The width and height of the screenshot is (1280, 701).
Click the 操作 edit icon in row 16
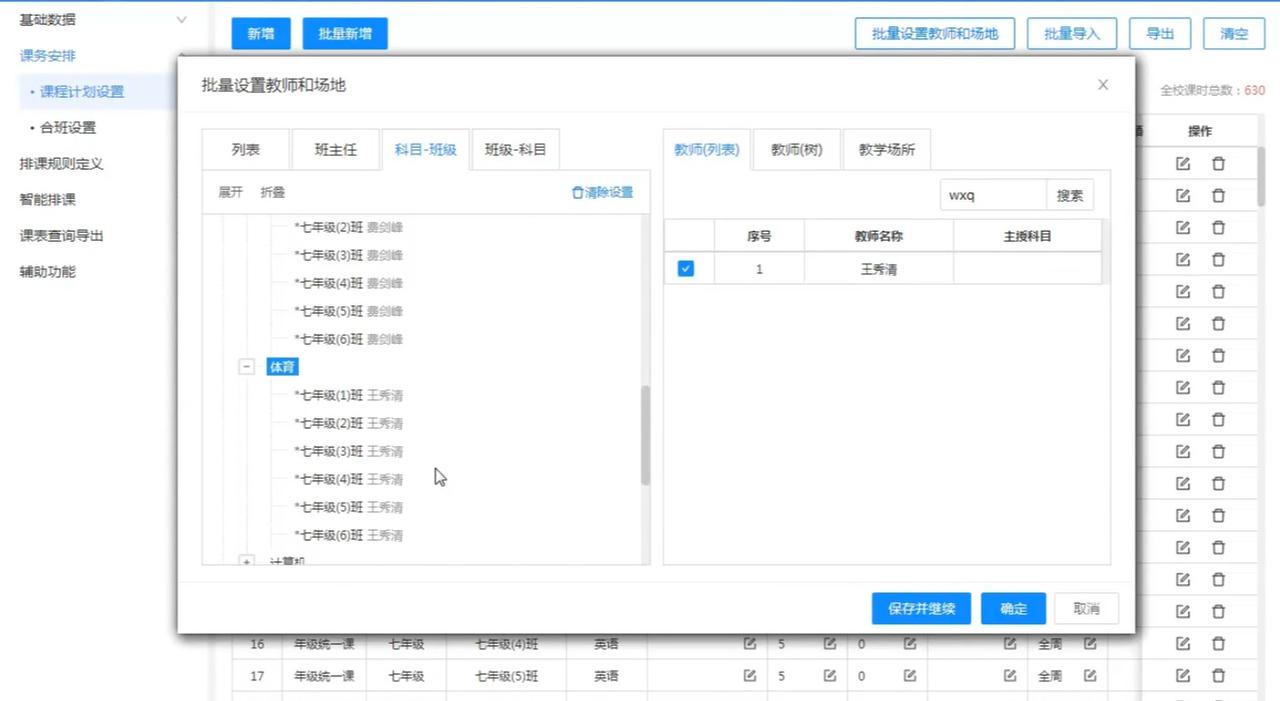pos(1183,643)
